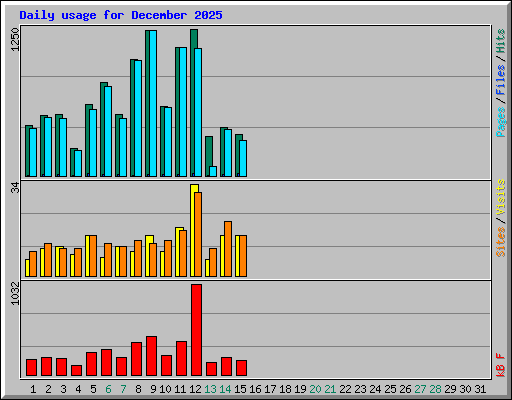Click day 31 on the x-axis
Viewport: 512px width, 400px height.
click(480, 389)
